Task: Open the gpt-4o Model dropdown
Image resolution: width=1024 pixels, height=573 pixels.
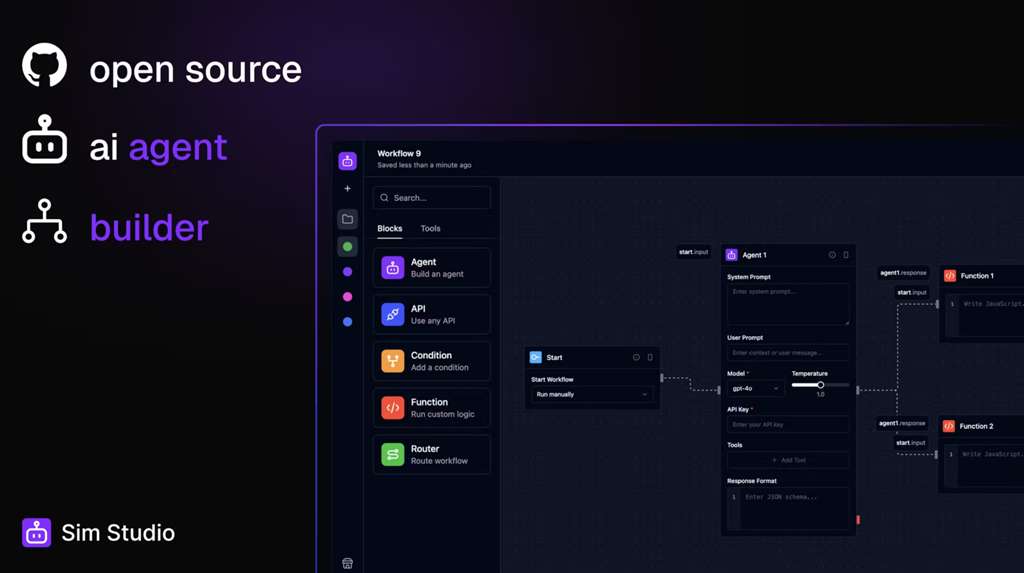Action: click(x=755, y=388)
